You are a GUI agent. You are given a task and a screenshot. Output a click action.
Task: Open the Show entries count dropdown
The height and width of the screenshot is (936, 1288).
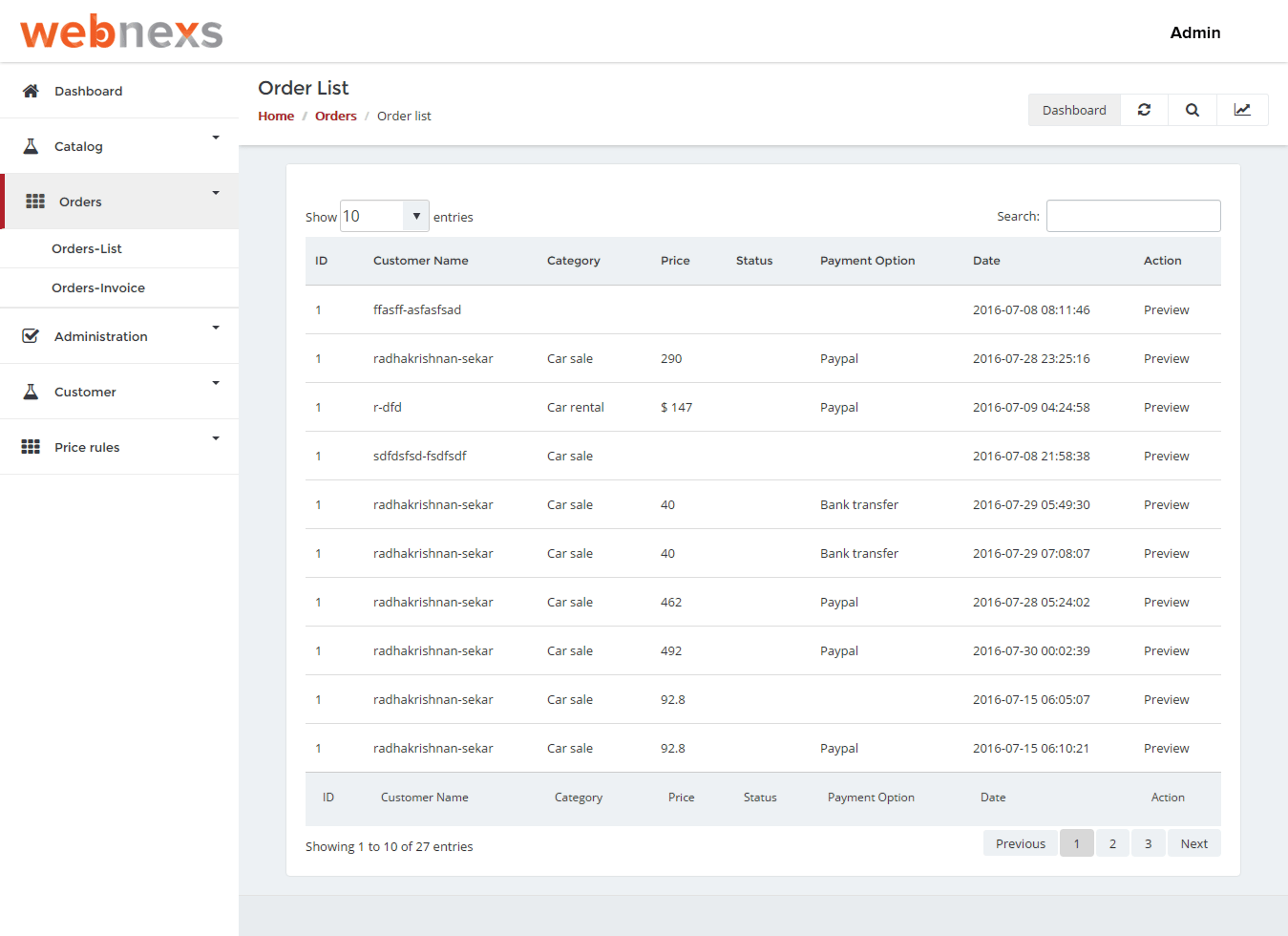point(385,216)
